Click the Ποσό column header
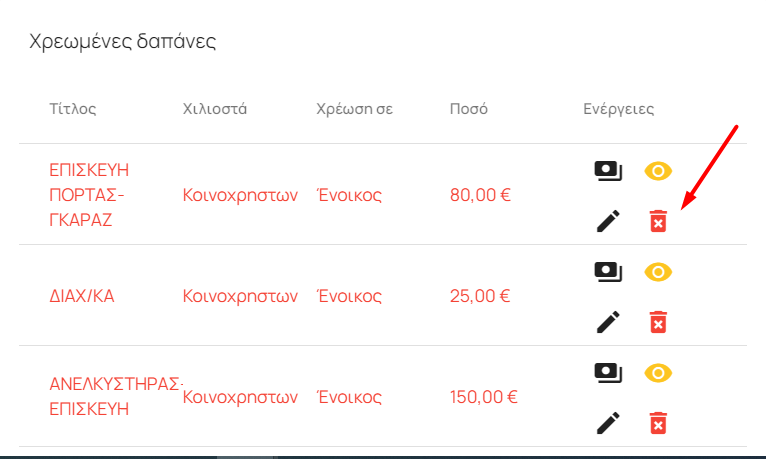Screen dimensions: 766x459 click(468, 108)
